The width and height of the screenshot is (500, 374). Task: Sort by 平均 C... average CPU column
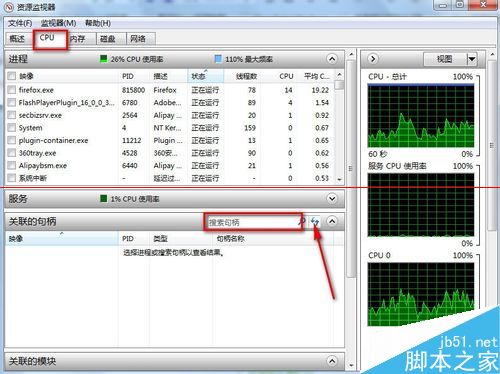[x=316, y=76]
